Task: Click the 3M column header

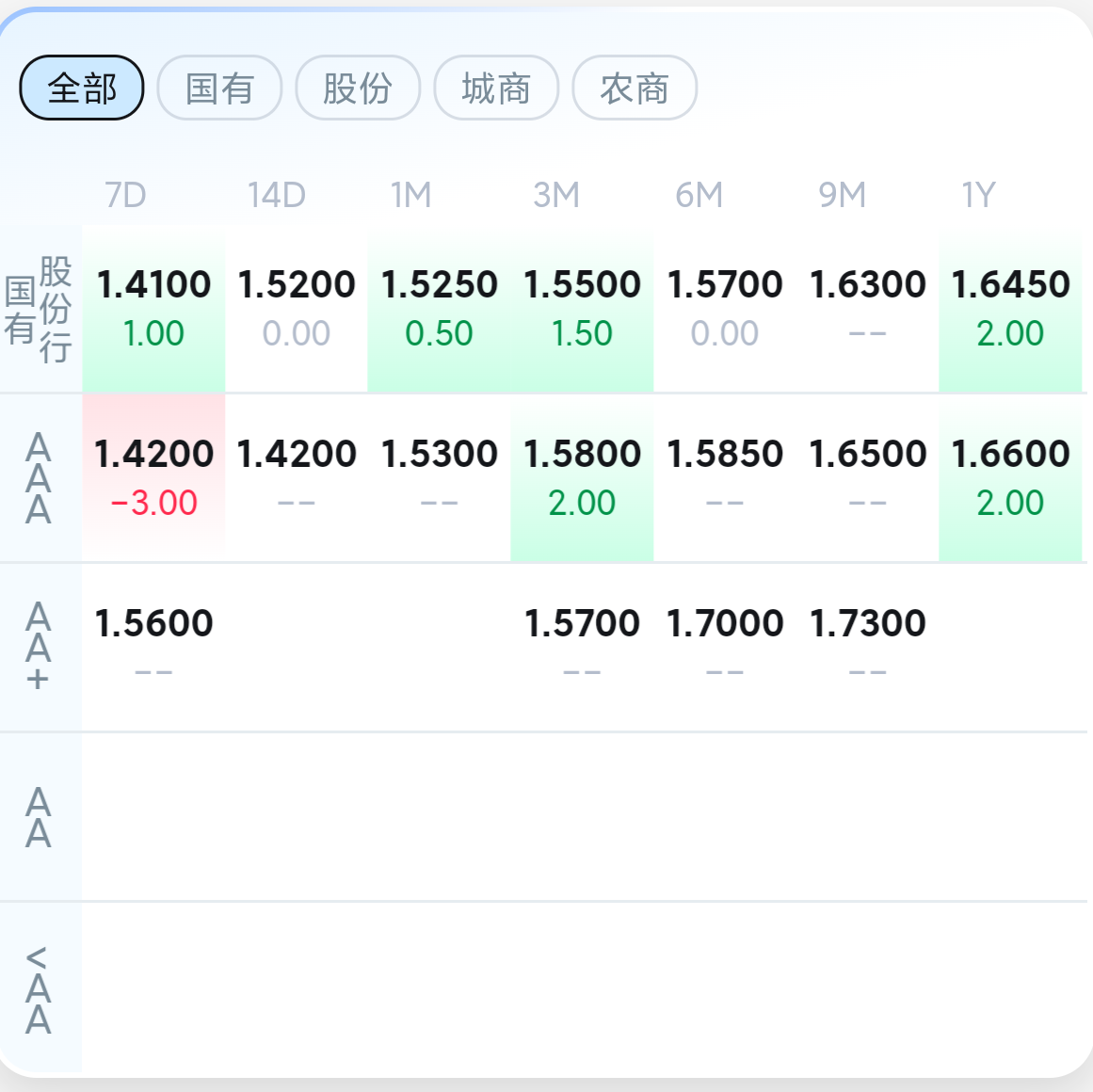Action: point(556,195)
